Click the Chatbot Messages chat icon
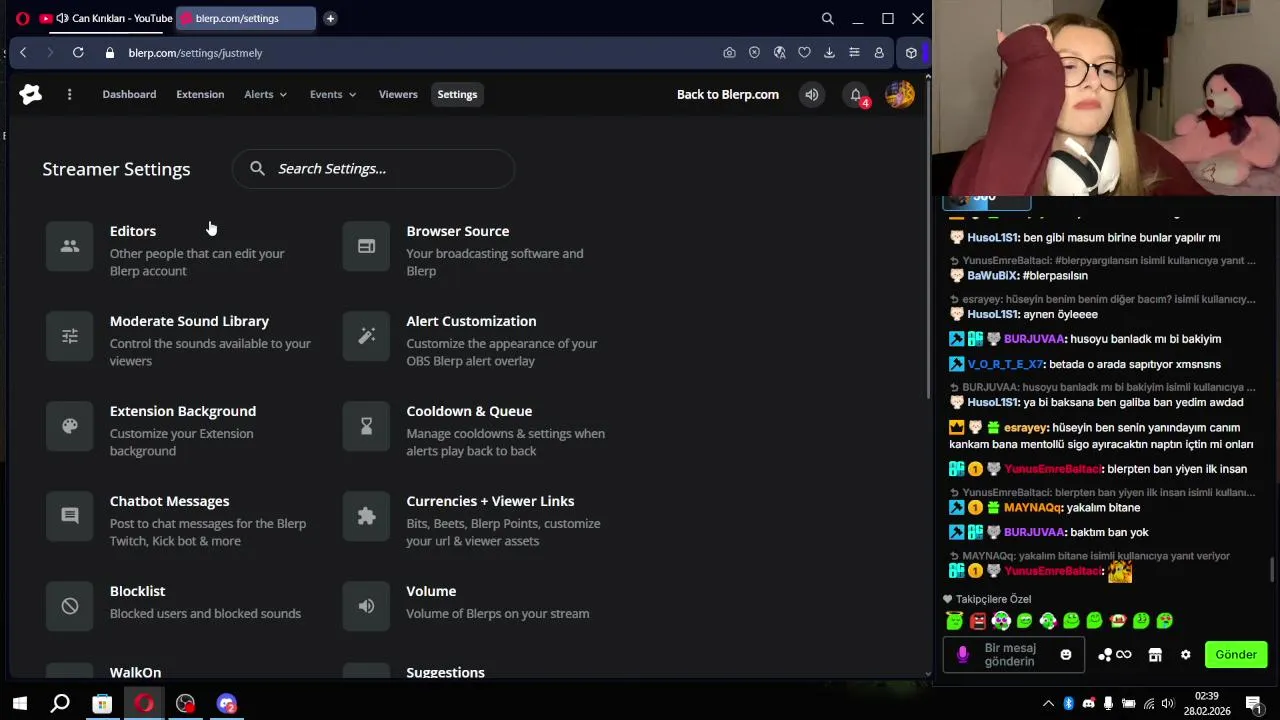Image resolution: width=1280 pixels, height=720 pixels. tap(70, 516)
